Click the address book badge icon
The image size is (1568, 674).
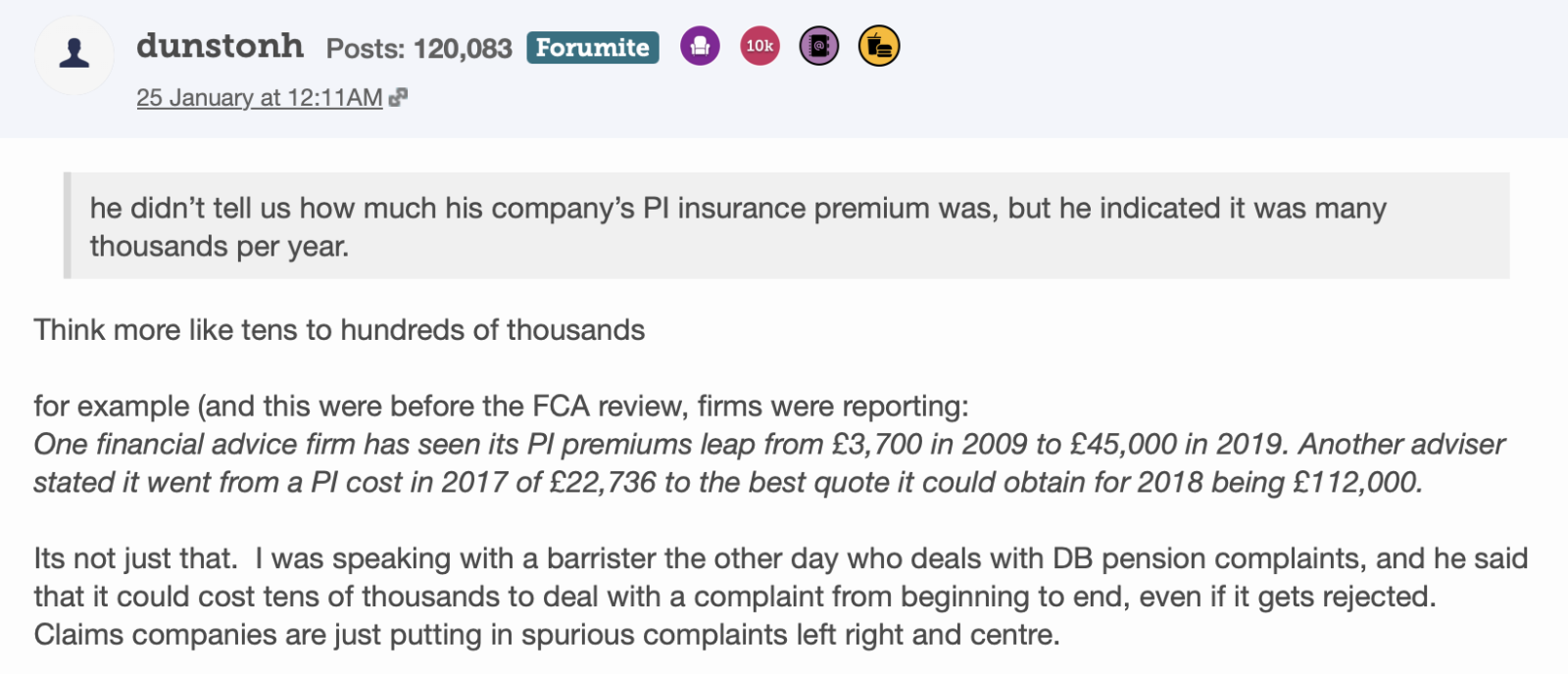[x=819, y=46]
